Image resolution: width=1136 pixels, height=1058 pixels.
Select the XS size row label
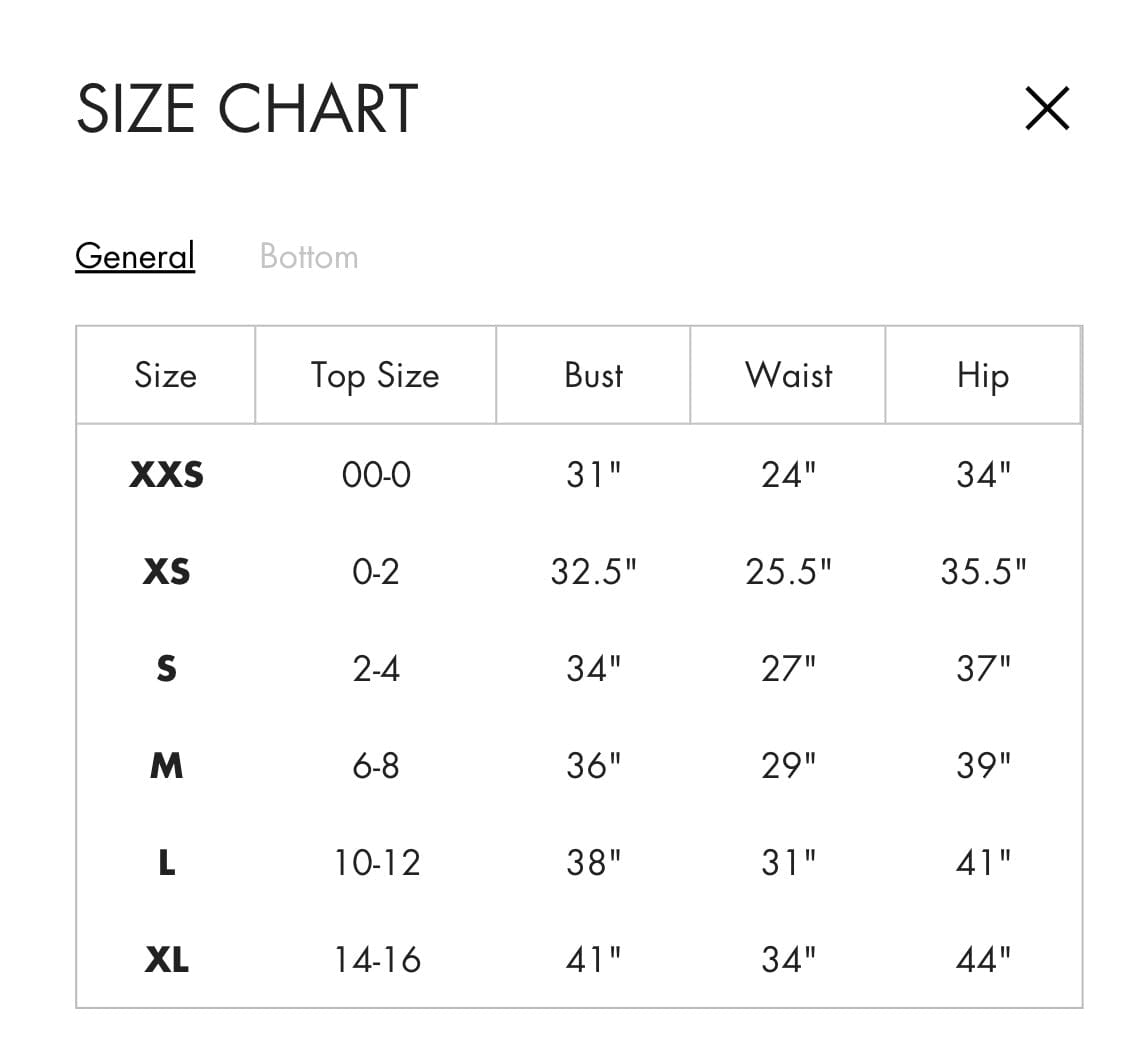(166, 571)
